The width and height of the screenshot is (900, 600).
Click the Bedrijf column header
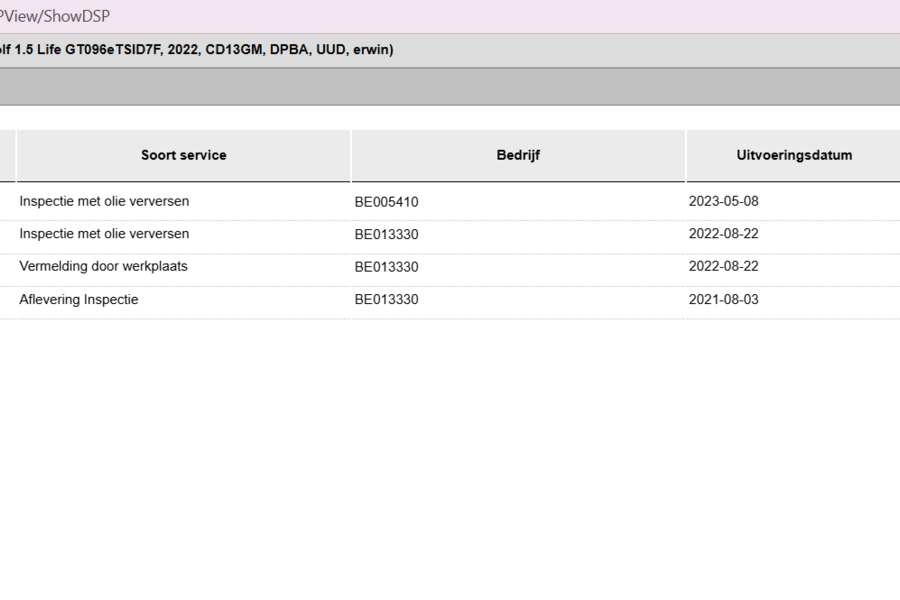click(x=518, y=155)
